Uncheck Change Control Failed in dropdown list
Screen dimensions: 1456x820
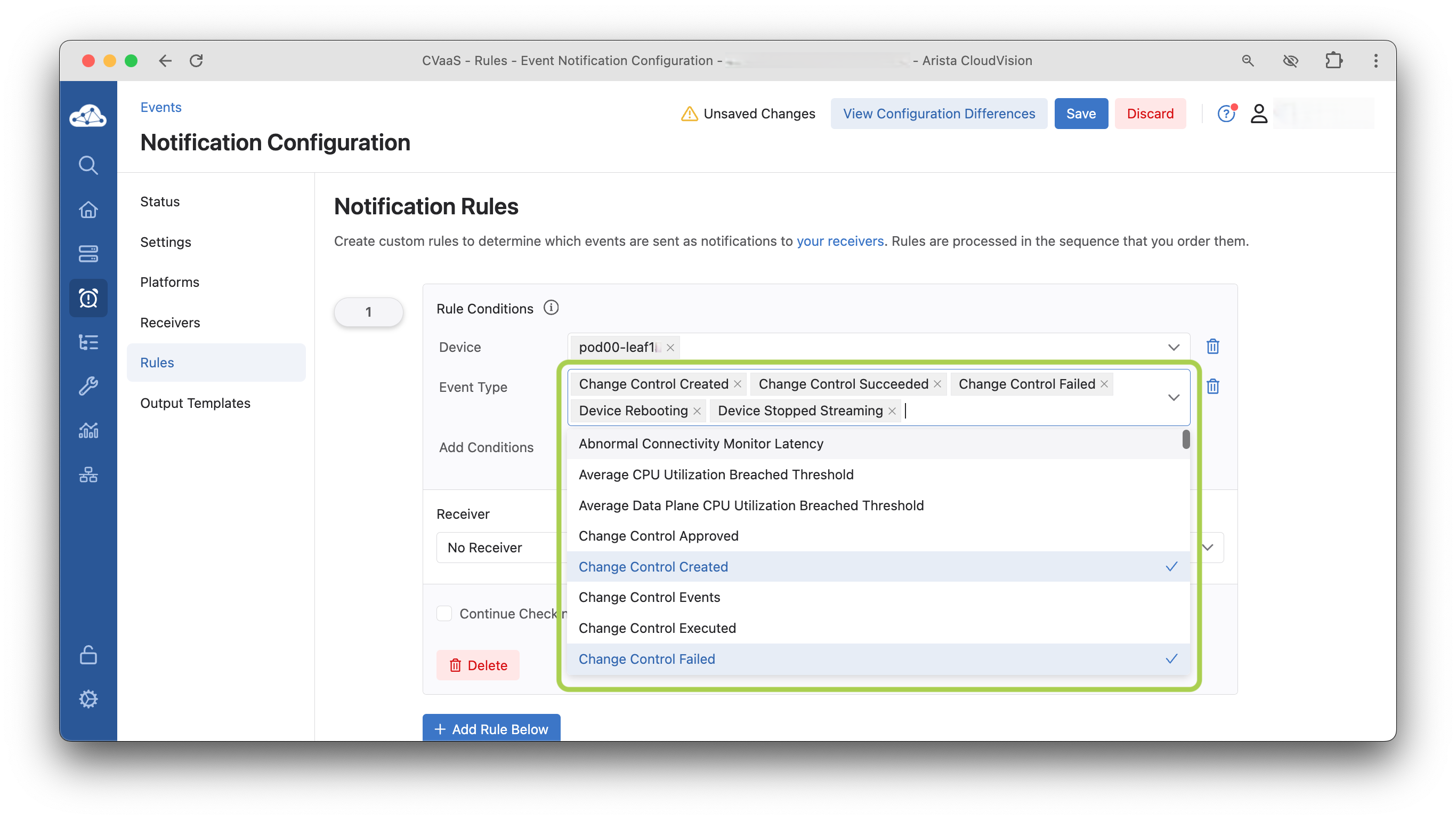click(646, 659)
